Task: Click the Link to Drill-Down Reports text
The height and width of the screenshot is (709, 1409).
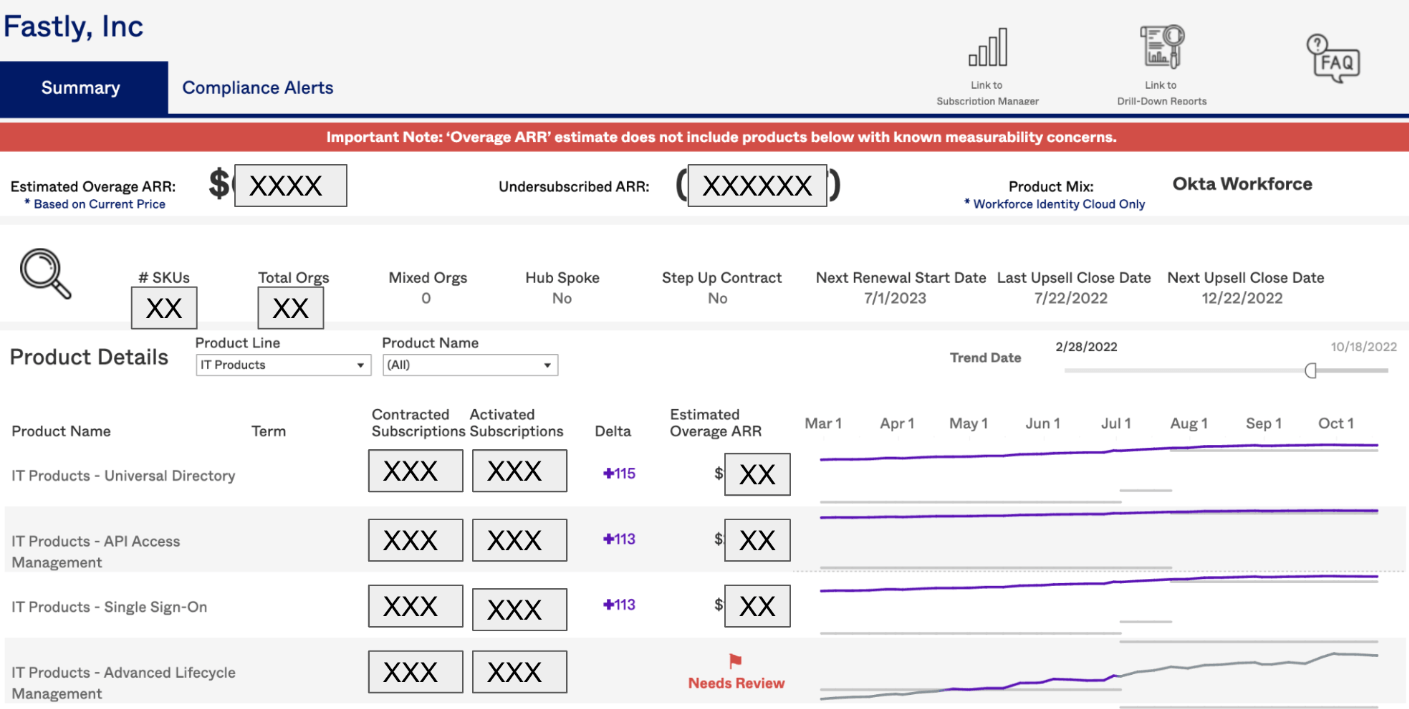Action: [x=1162, y=93]
